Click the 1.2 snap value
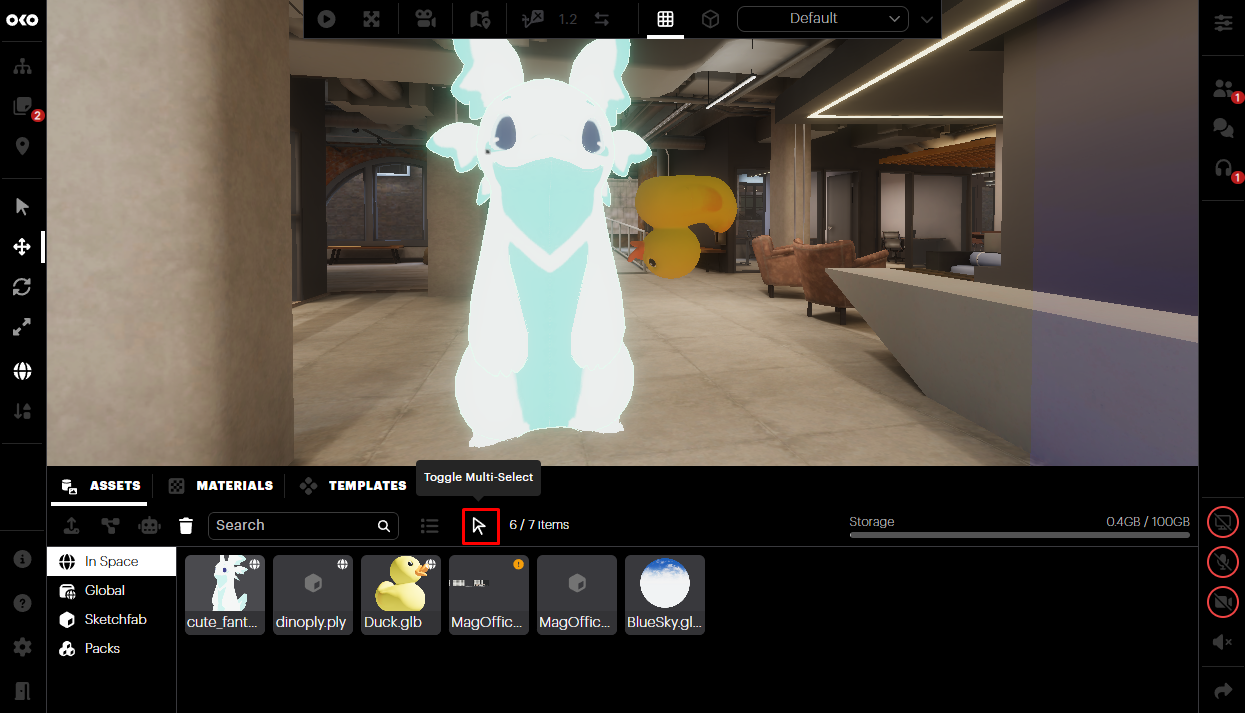The image size is (1245, 713). (x=568, y=19)
